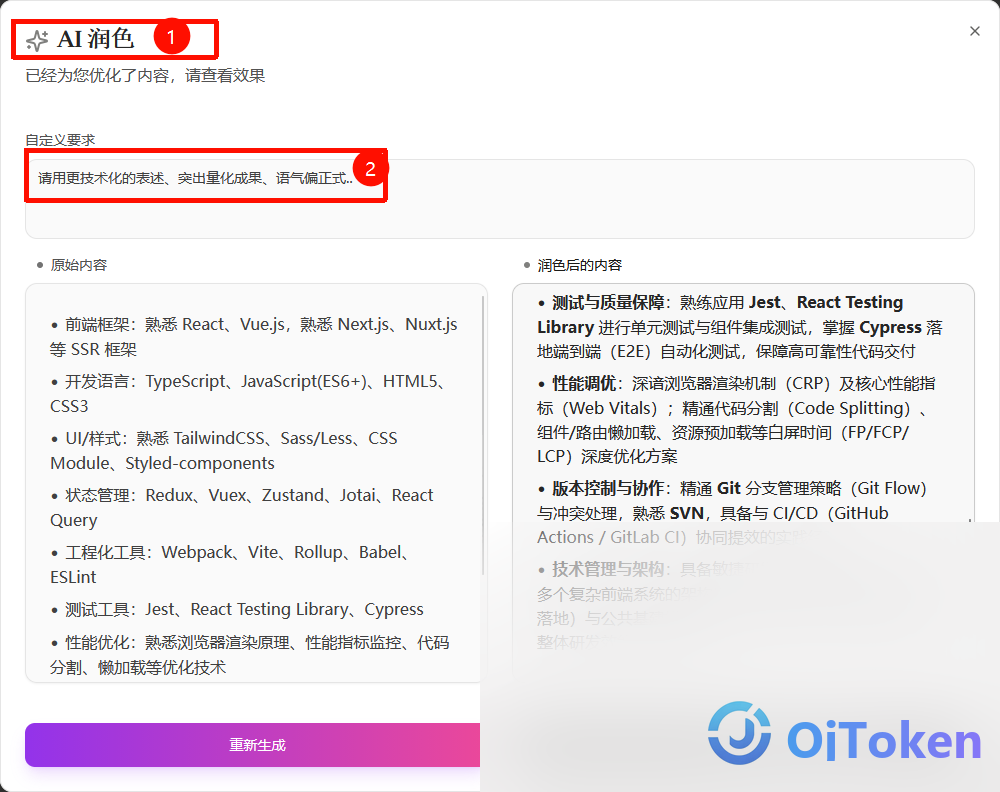The image size is (1000, 792).
Task: Click the AI 润色 dialog title
Action: 96,40
